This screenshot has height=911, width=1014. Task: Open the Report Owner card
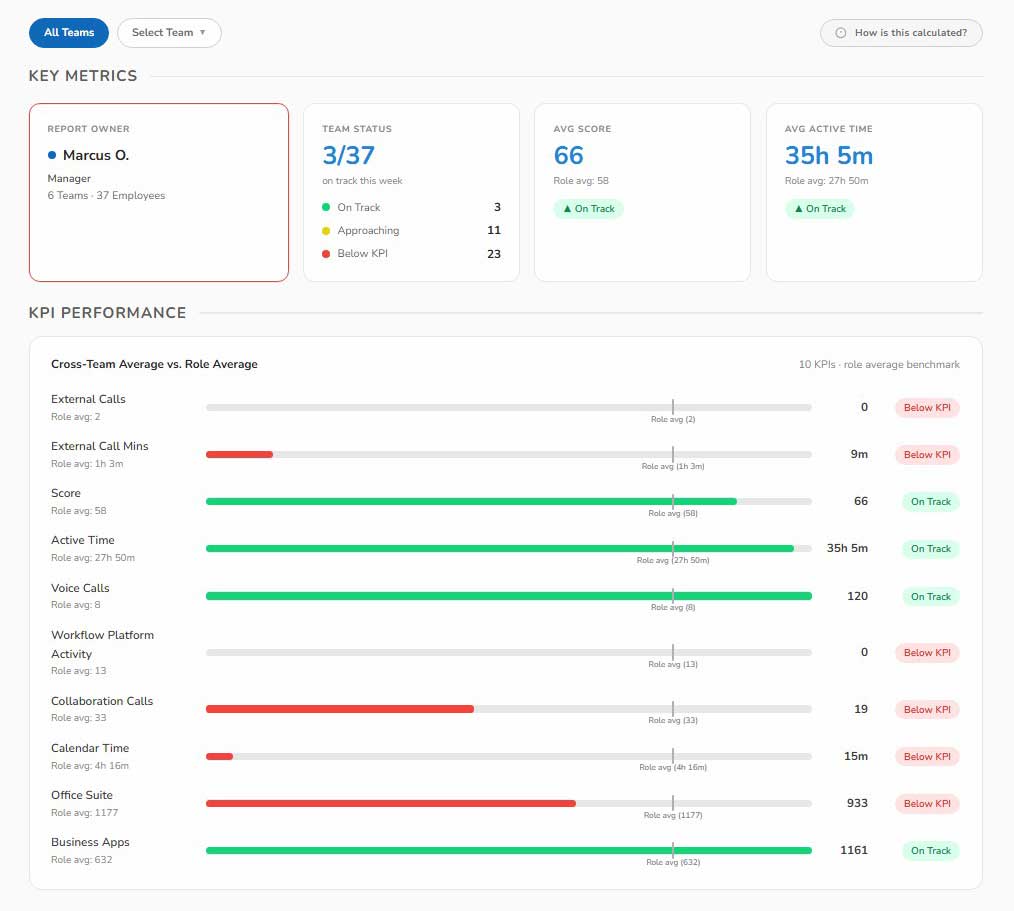(x=158, y=192)
